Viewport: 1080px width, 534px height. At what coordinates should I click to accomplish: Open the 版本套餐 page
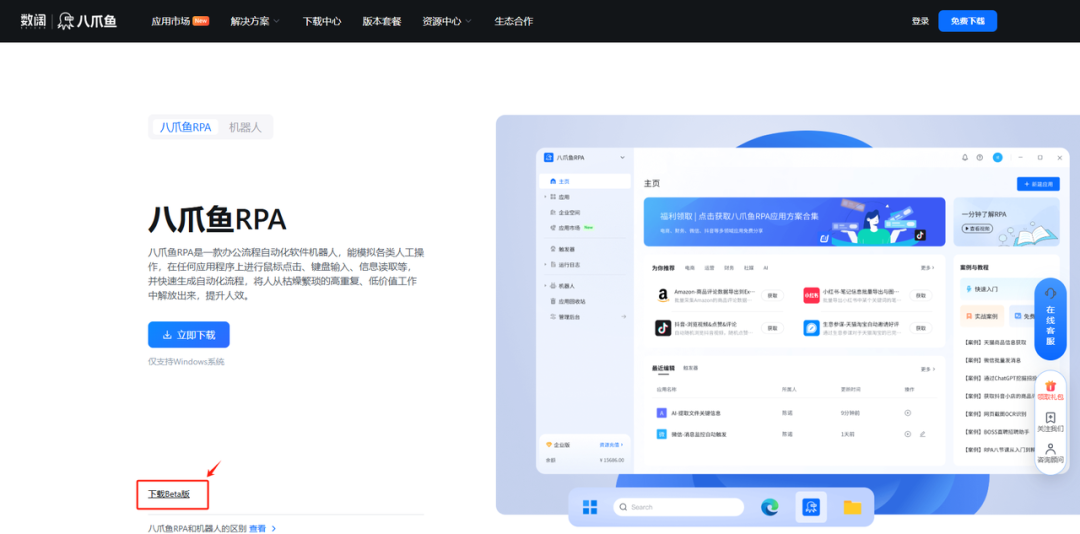[382, 21]
